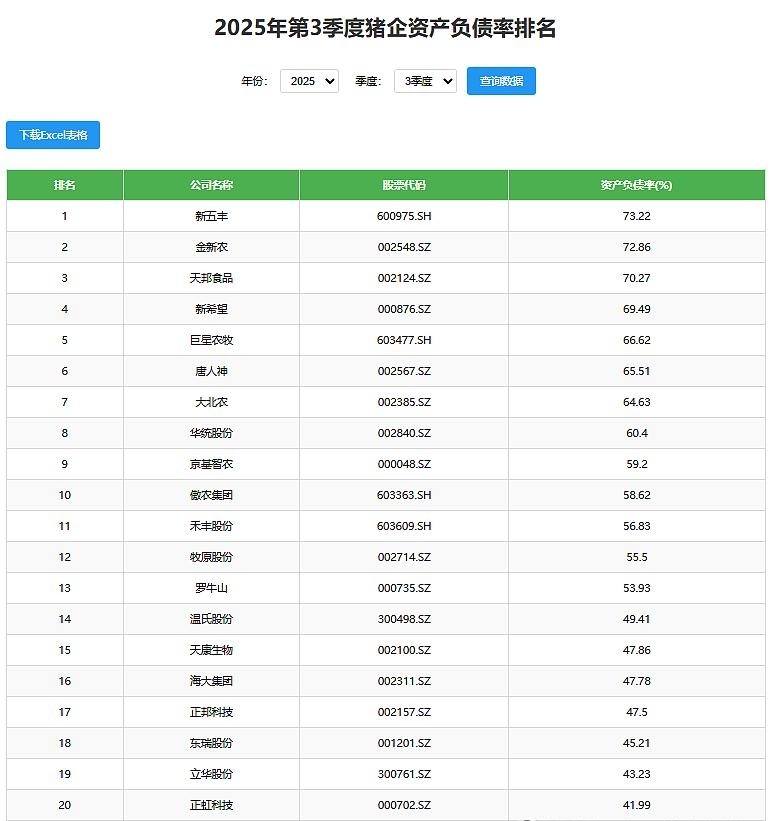
Task: Click stock code 300498.SZ
Action: click(404, 619)
